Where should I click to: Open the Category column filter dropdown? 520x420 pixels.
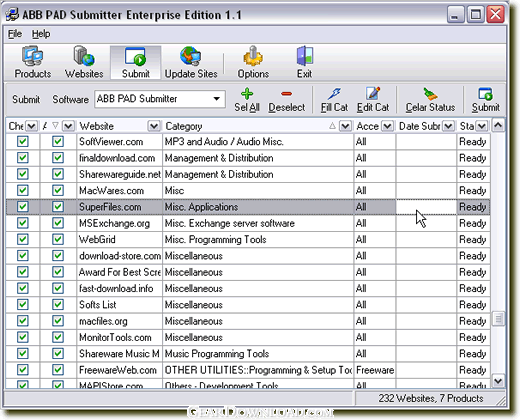click(345, 126)
